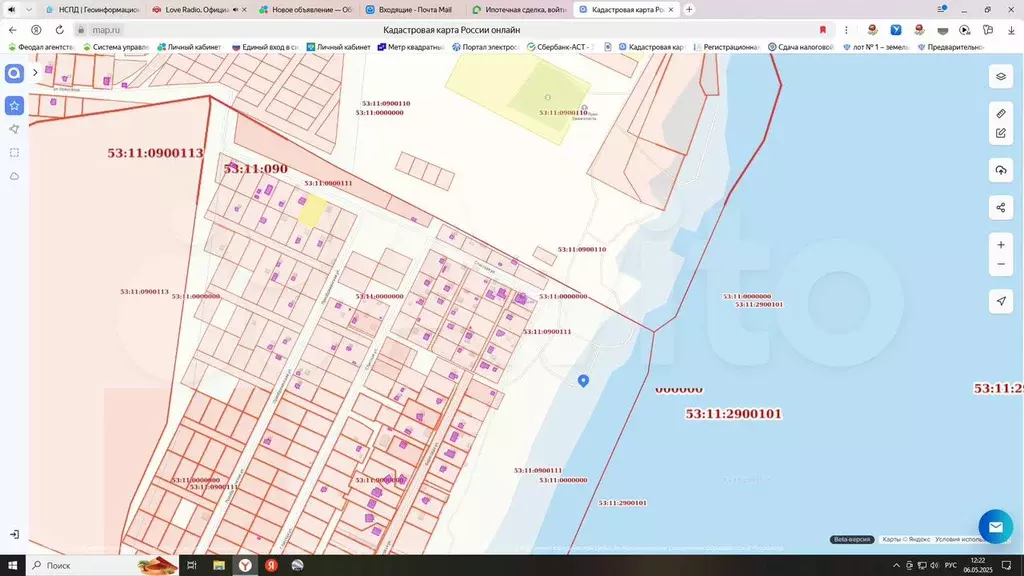
Task: Open the browser page options menu
Action: [x=846, y=30]
